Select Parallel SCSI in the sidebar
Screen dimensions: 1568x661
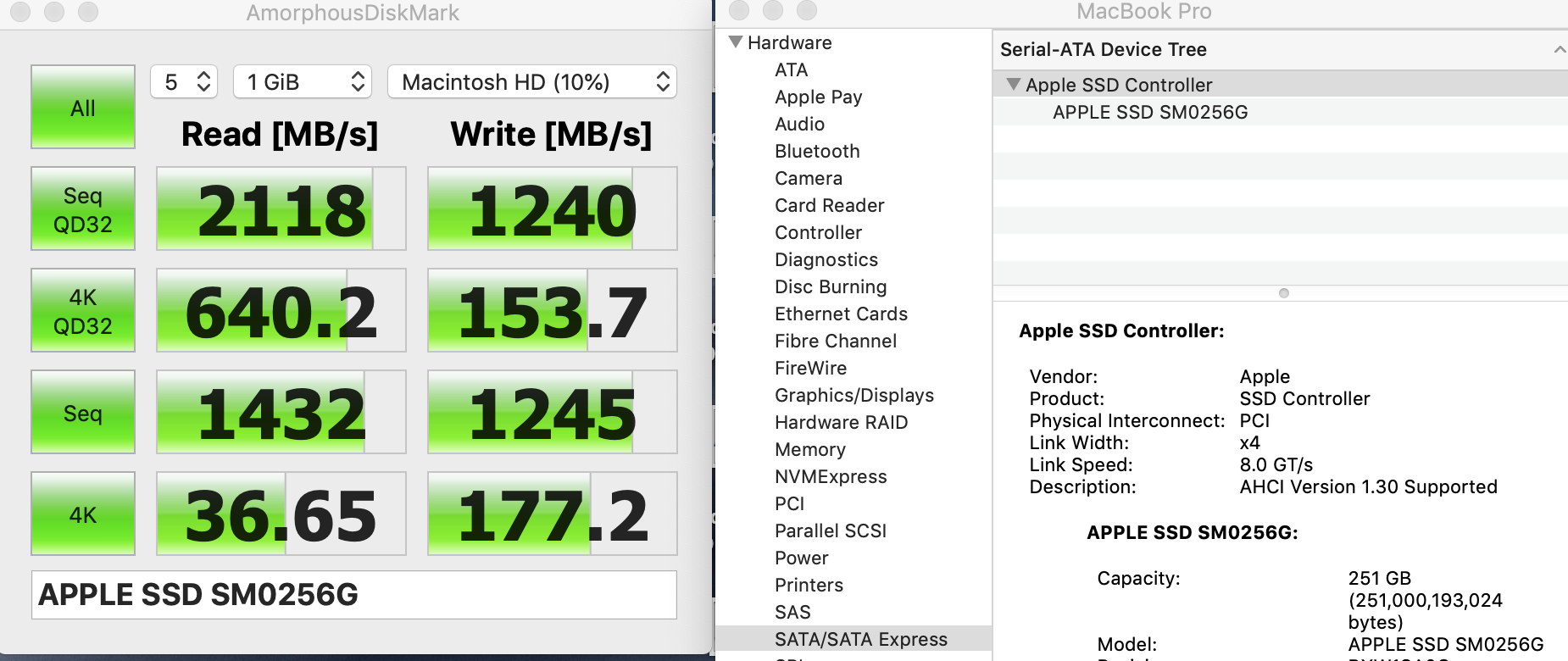[831, 530]
